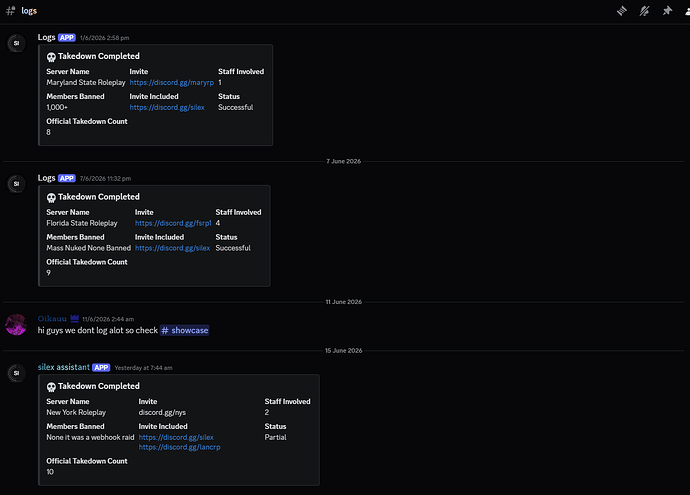Click the APP badge beside silex assistant

point(101,367)
